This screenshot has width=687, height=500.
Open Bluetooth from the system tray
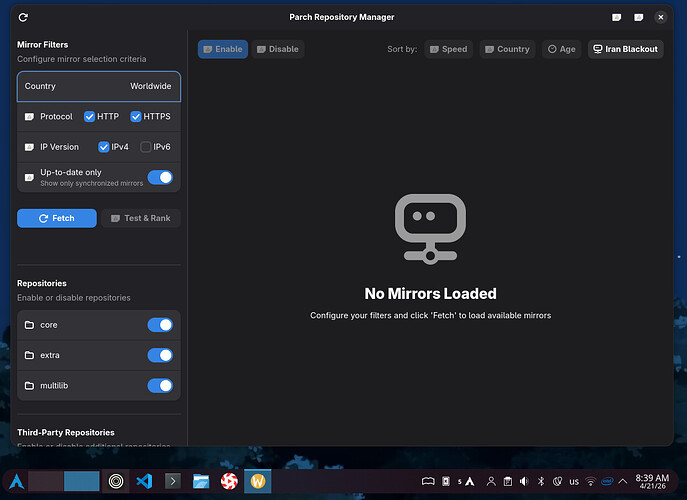[x=541, y=482]
